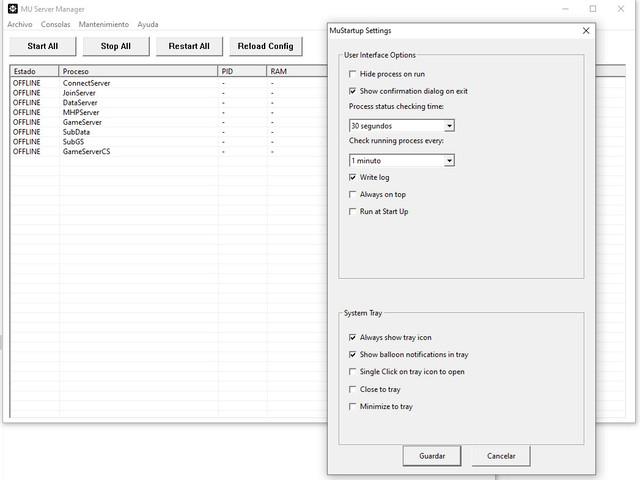Open the Consolas menu

point(56,24)
